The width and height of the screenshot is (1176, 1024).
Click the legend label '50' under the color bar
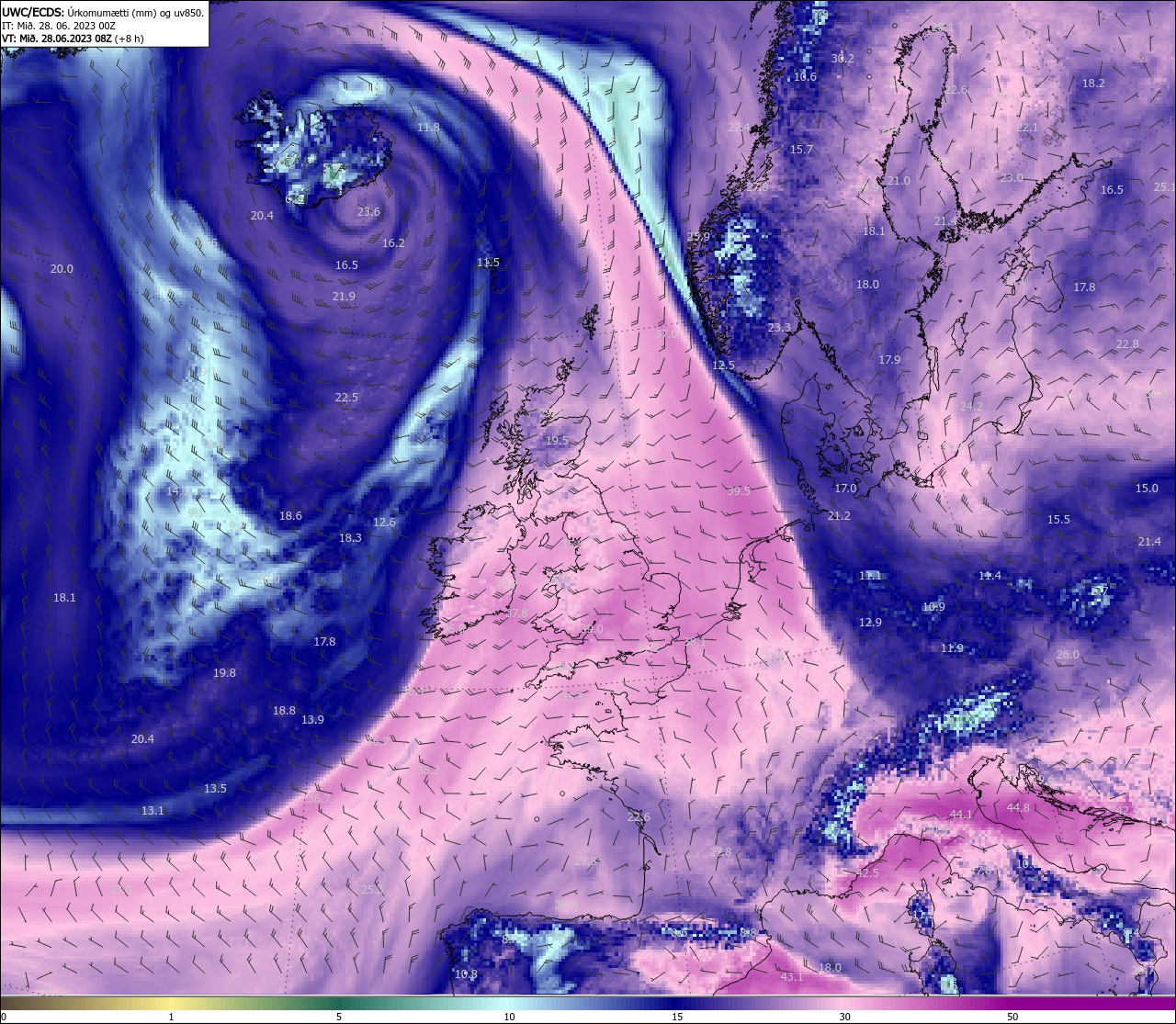click(x=1012, y=1017)
